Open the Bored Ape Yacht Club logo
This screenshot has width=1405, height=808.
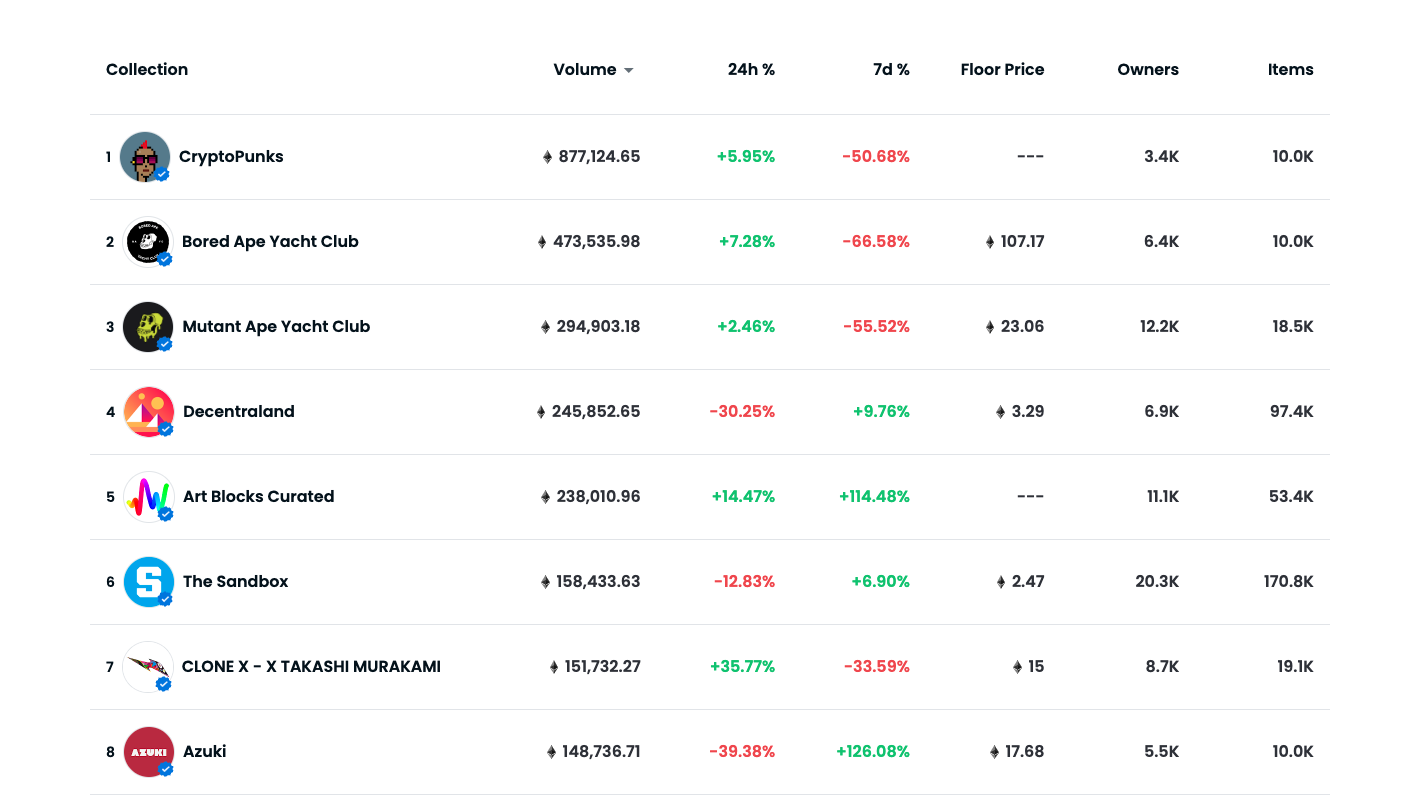click(x=148, y=242)
